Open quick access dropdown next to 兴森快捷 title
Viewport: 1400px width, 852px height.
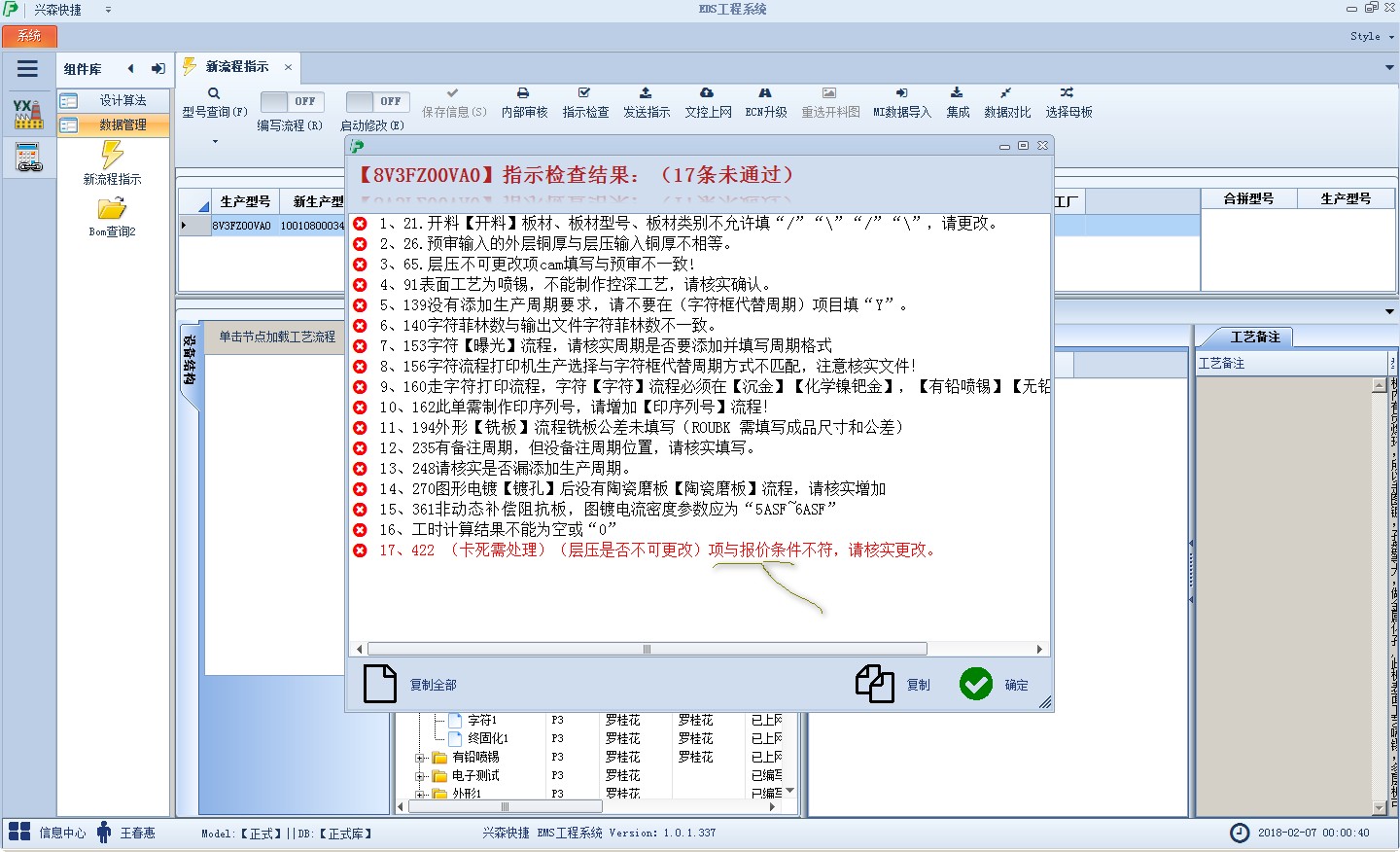click(x=108, y=10)
